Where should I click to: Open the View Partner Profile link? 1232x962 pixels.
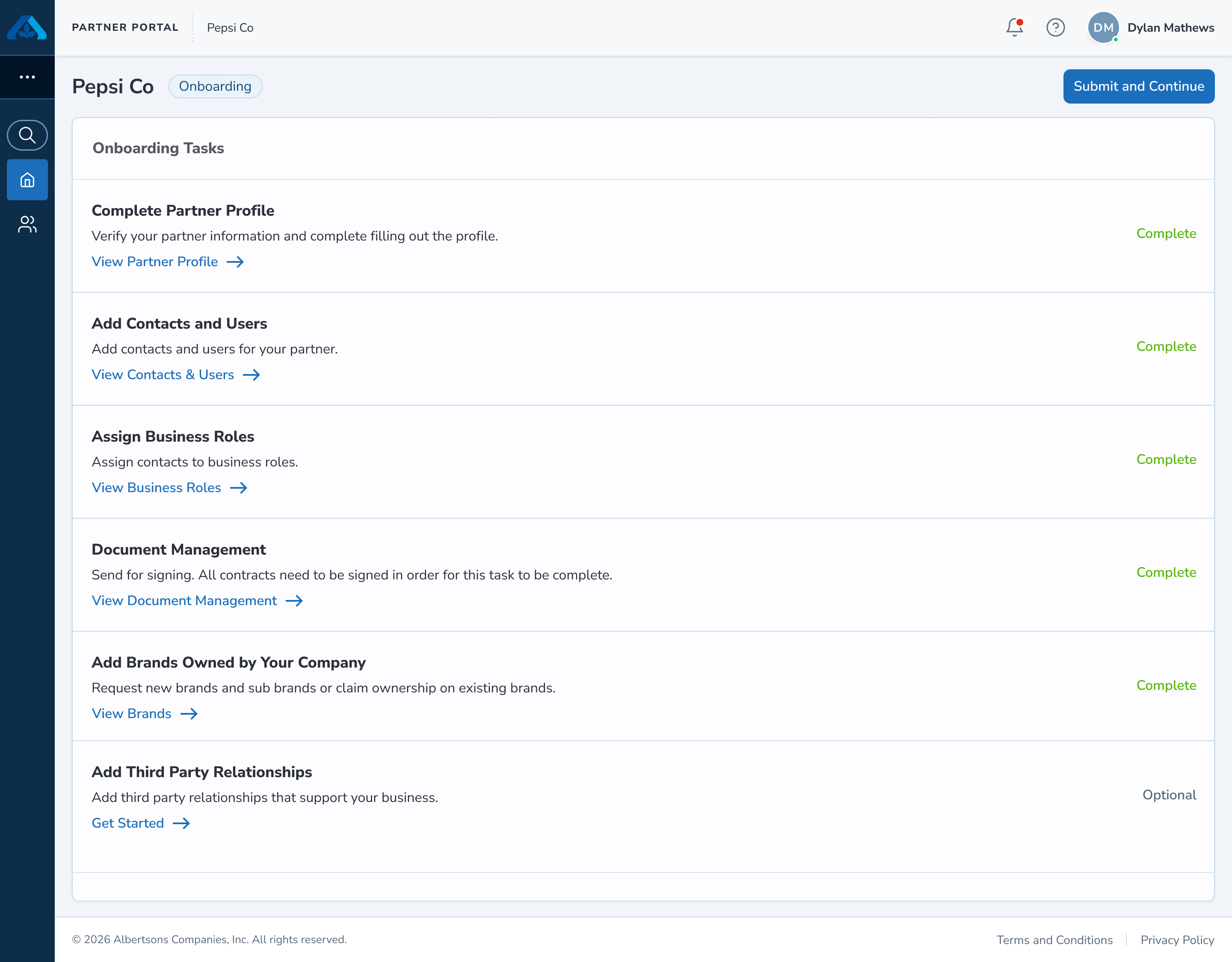(154, 262)
